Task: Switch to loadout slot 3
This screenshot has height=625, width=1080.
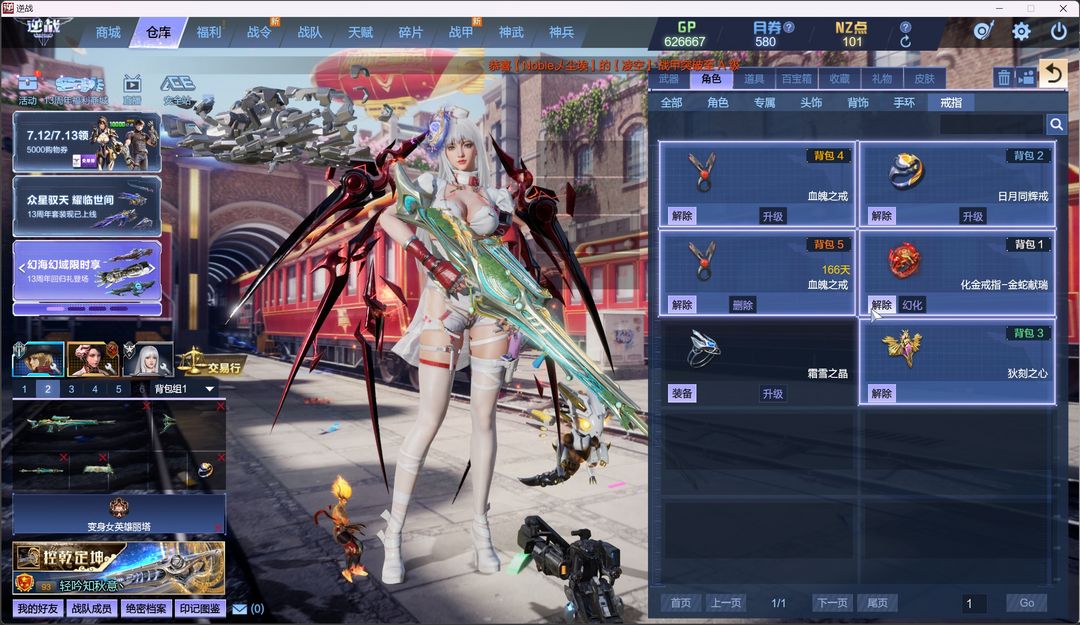Action: [71, 389]
